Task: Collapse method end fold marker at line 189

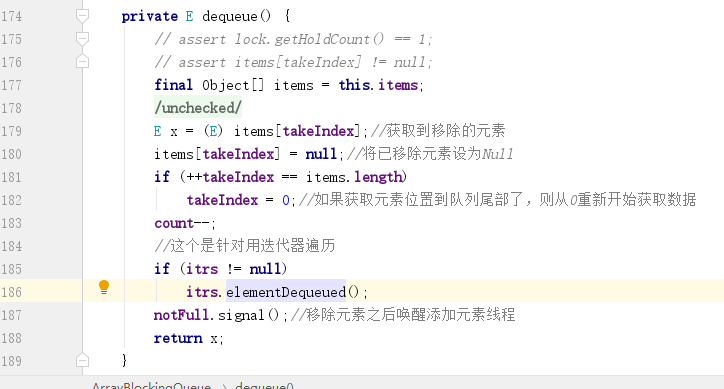Action: [82, 360]
